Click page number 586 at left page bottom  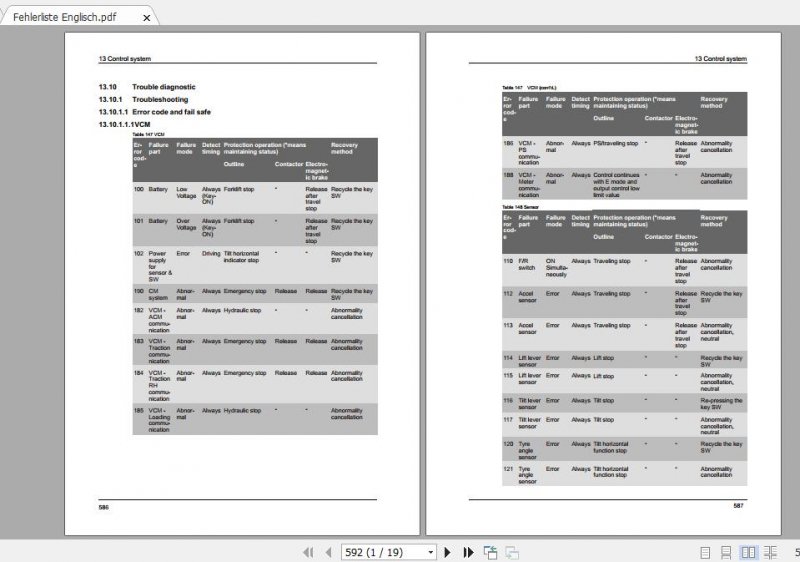[x=104, y=507]
